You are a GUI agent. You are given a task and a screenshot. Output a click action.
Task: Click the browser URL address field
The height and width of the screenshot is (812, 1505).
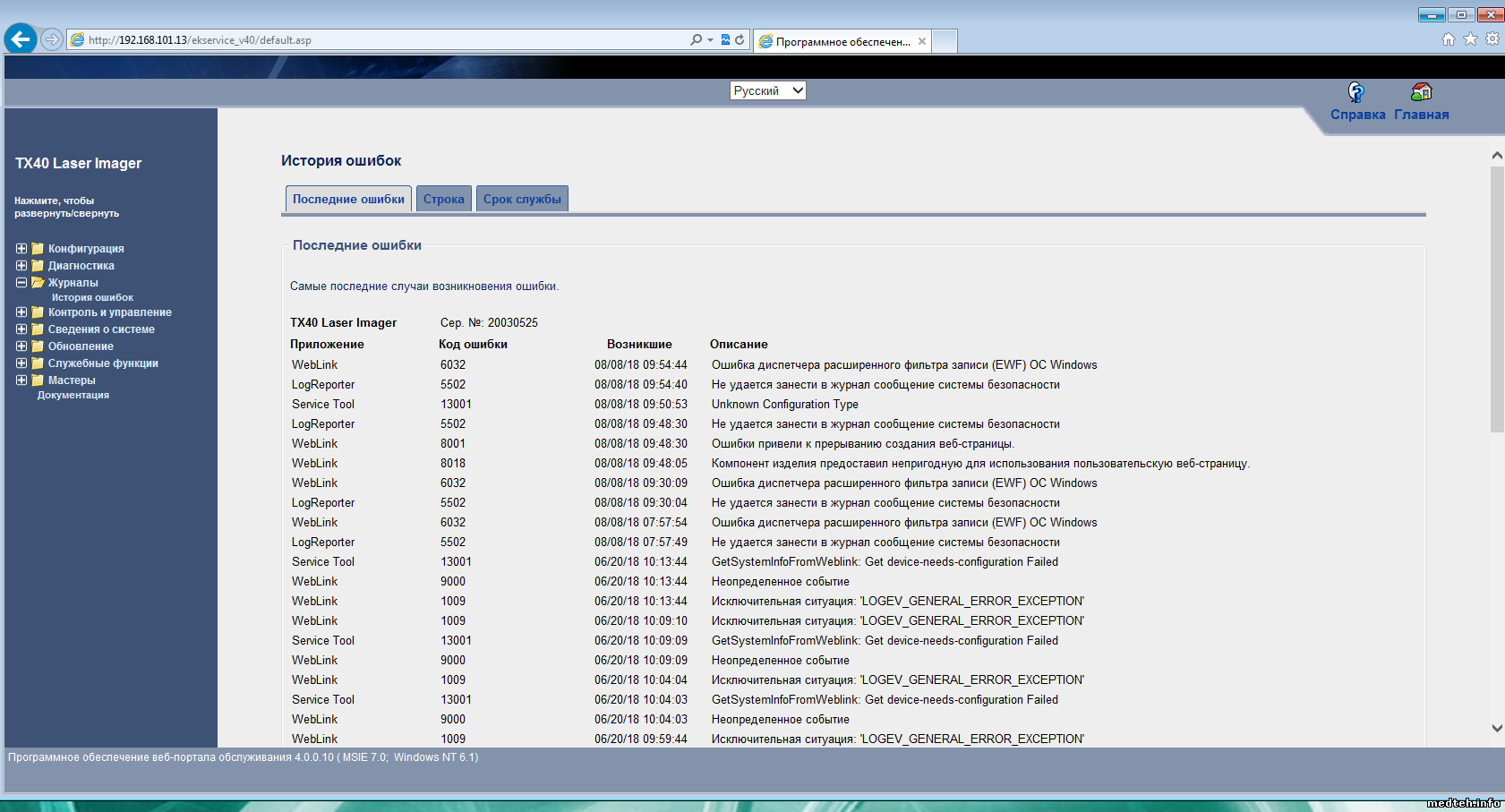tap(376, 40)
